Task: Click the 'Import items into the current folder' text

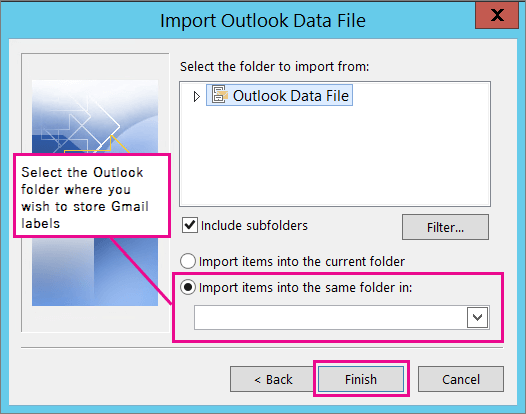Action: click(x=302, y=261)
